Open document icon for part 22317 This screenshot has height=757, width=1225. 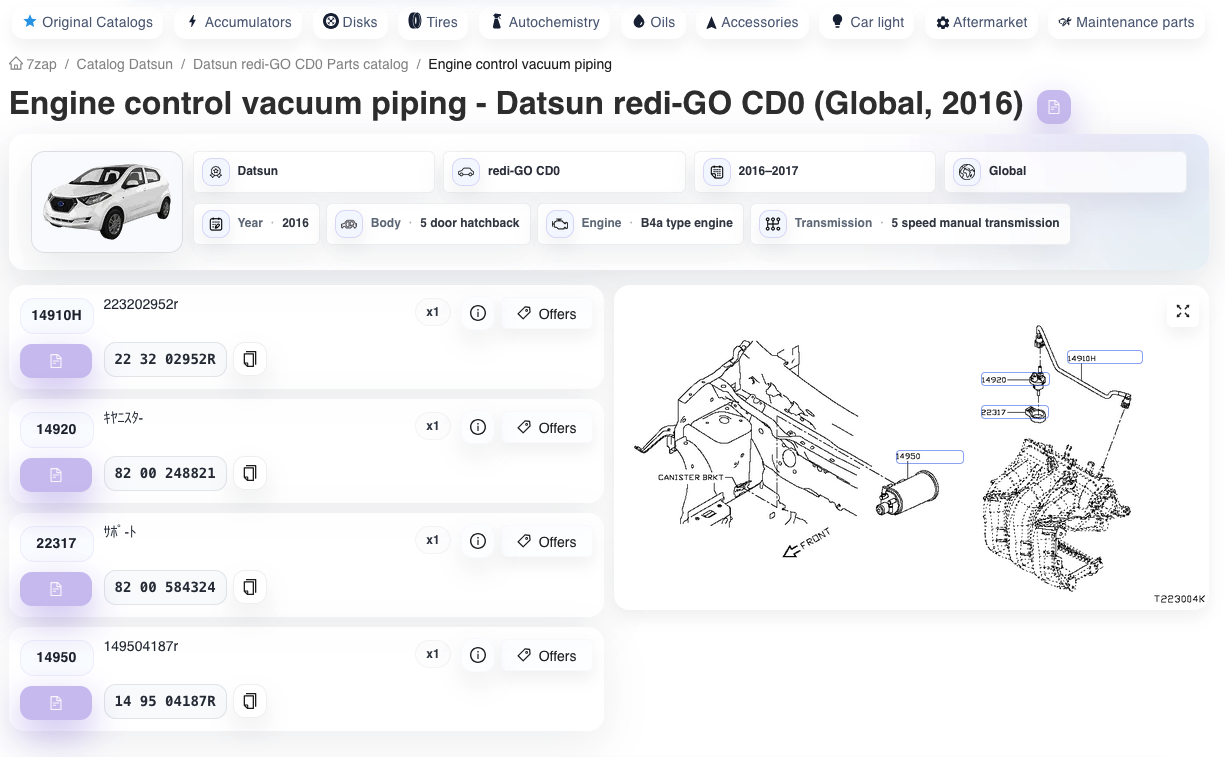tap(56, 588)
